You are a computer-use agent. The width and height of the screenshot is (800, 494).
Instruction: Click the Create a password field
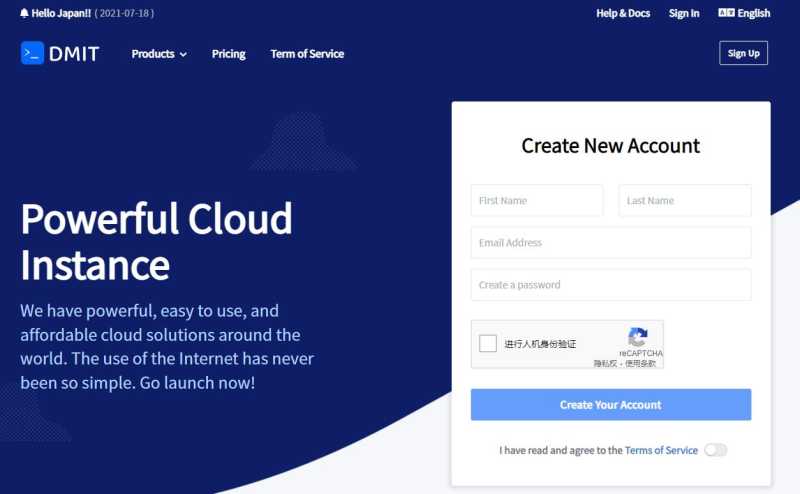(611, 285)
